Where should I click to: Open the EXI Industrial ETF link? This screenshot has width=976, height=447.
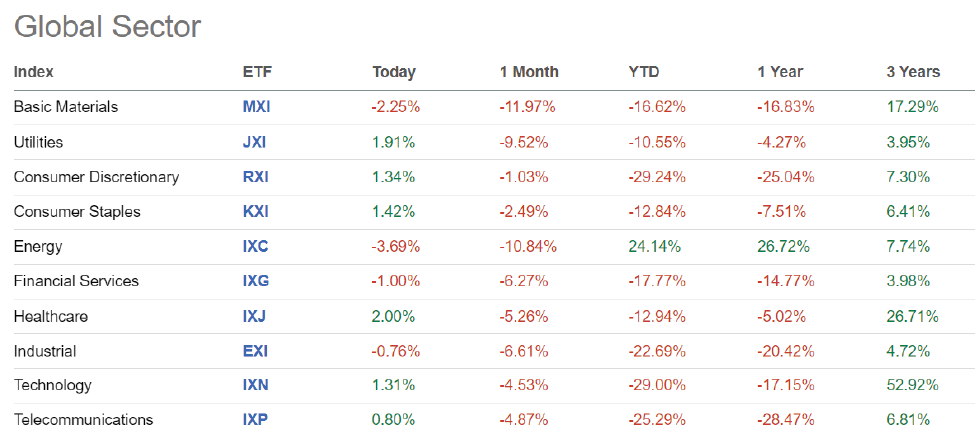[x=254, y=351]
